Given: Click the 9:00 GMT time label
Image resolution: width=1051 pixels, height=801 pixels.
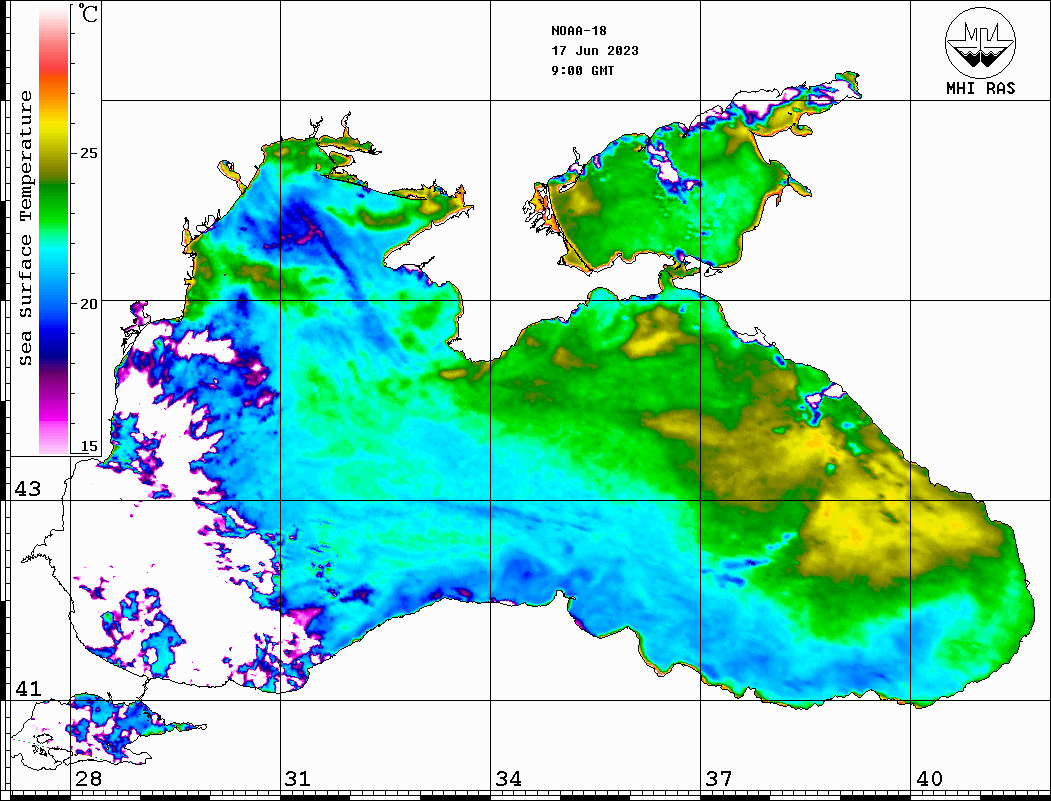Looking at the screenshot, I should (x=582, y=71).
